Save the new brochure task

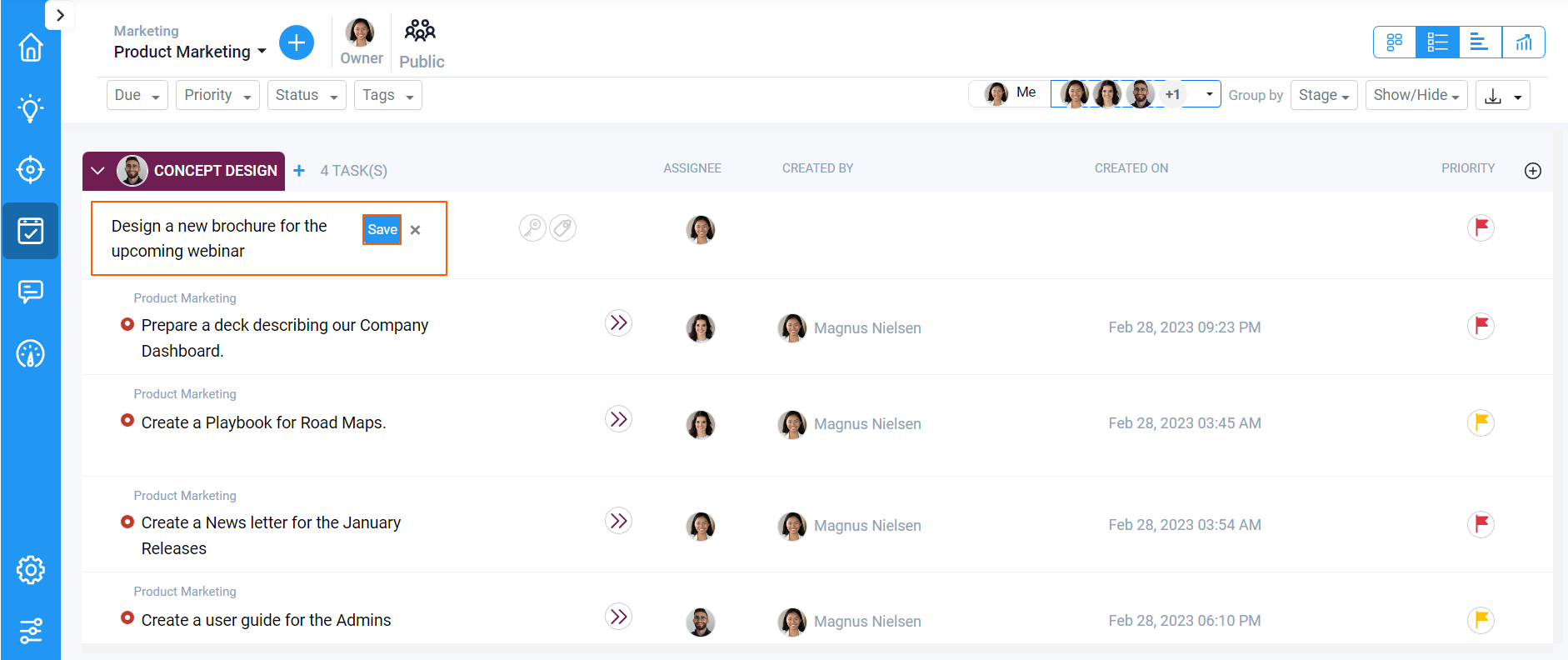point(382,229)
